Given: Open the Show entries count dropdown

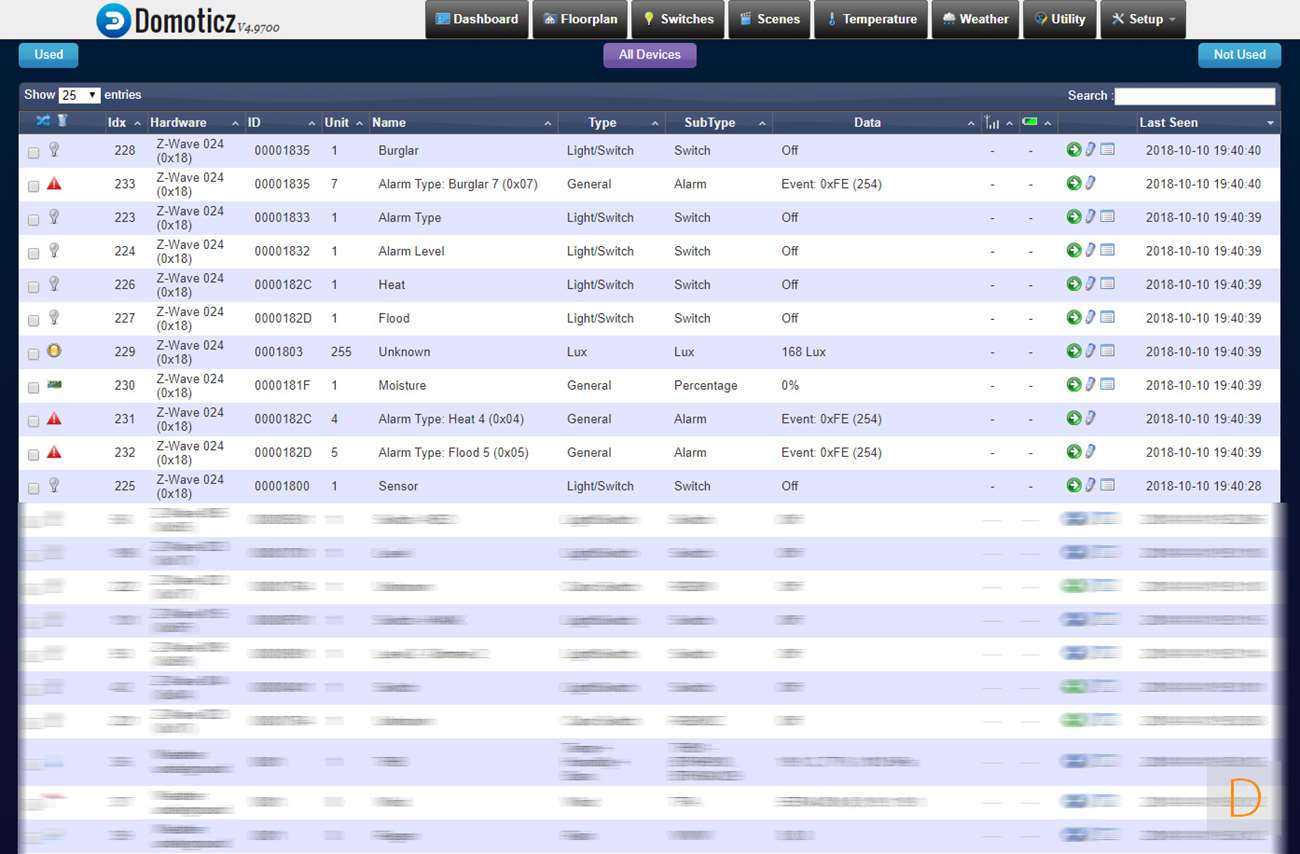Looking at the screenshot, I should tap(79, 95).
